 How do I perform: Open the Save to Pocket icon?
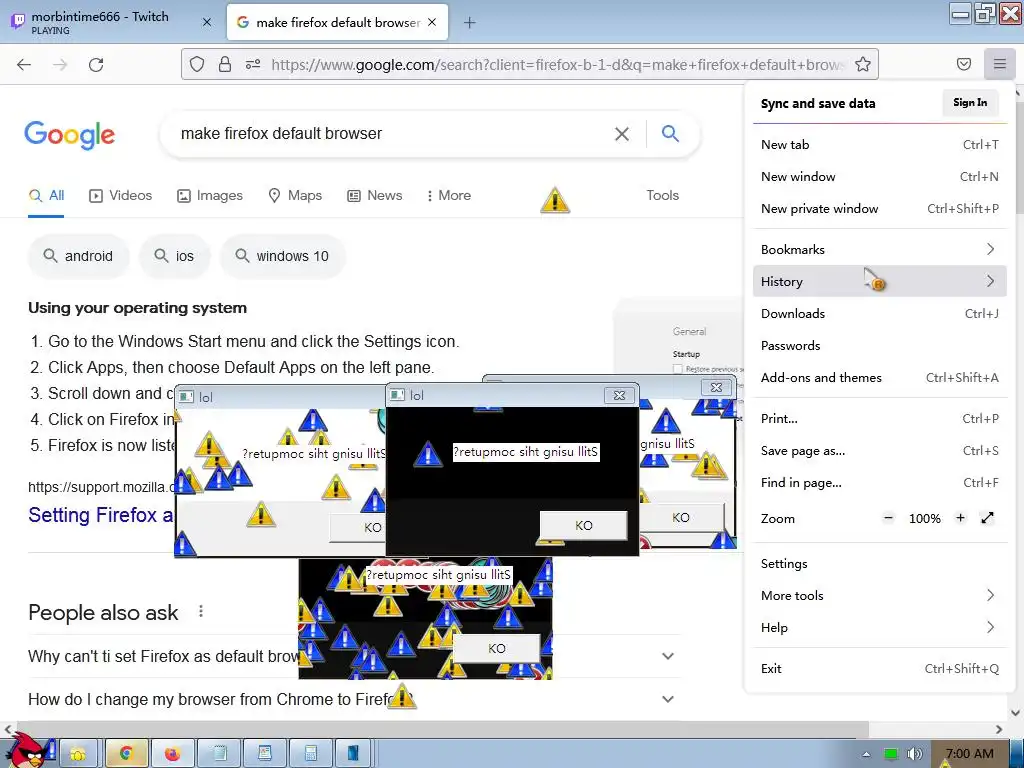[964, 64]
